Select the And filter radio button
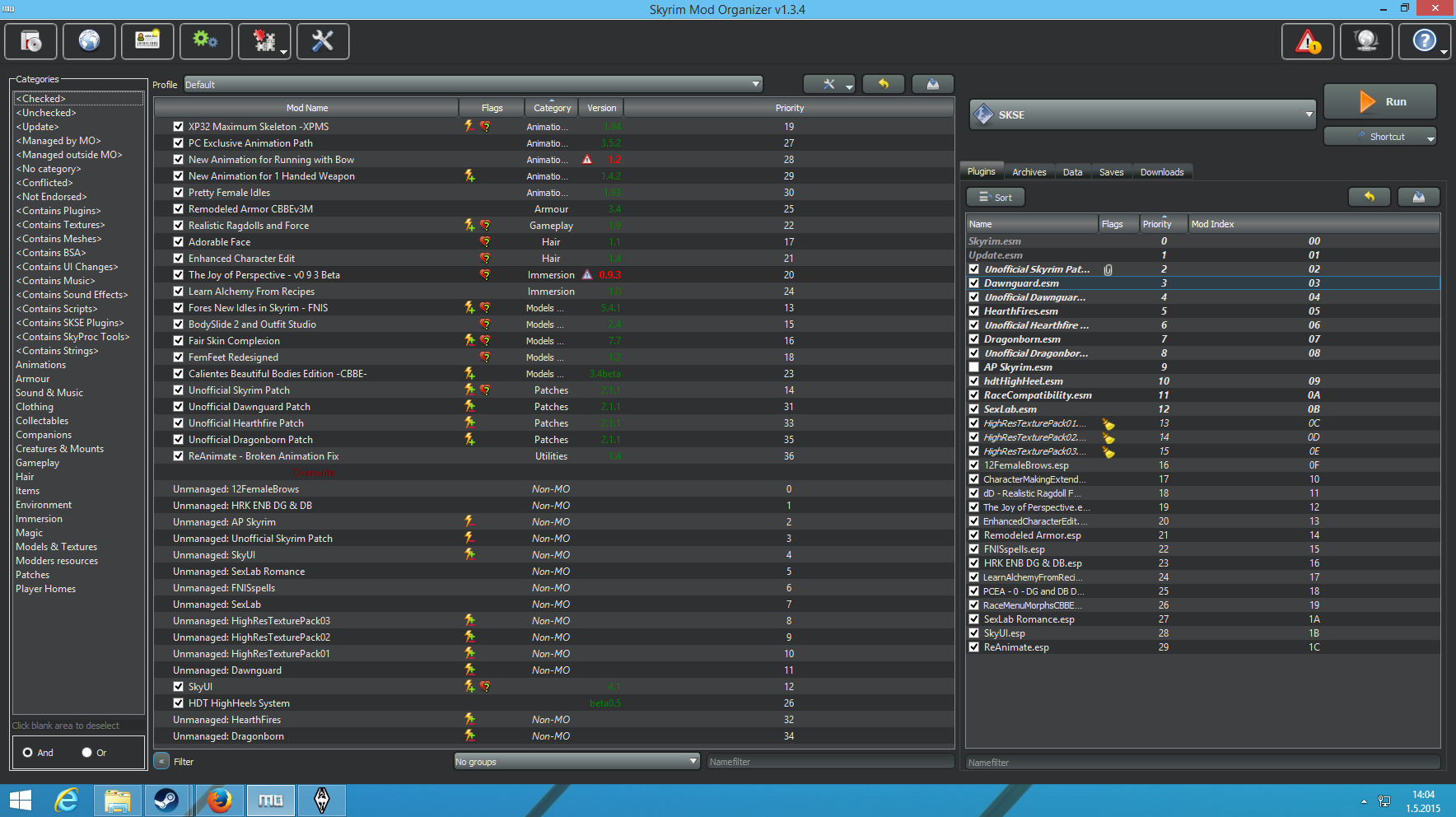Image resolution: width=1456 pixels, height=817 pixels. tap(28, 753)
